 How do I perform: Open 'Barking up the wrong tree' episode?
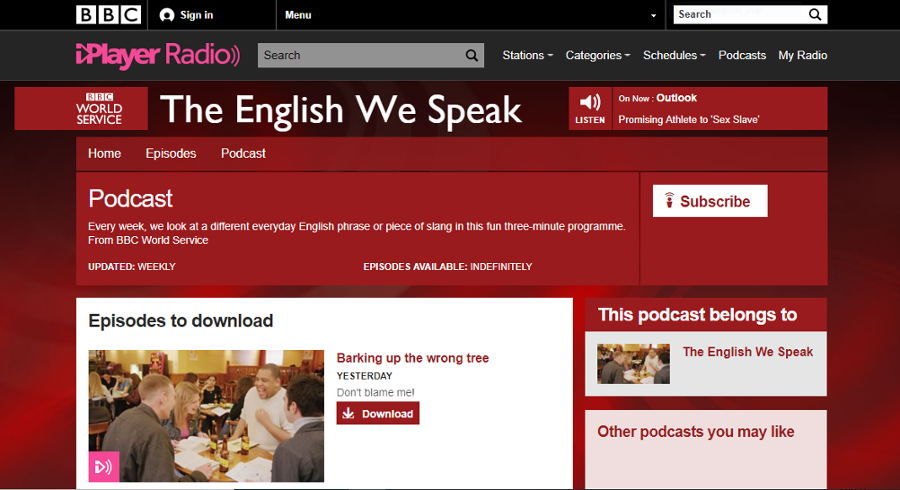pyautogui.click(x=413, y=358)
